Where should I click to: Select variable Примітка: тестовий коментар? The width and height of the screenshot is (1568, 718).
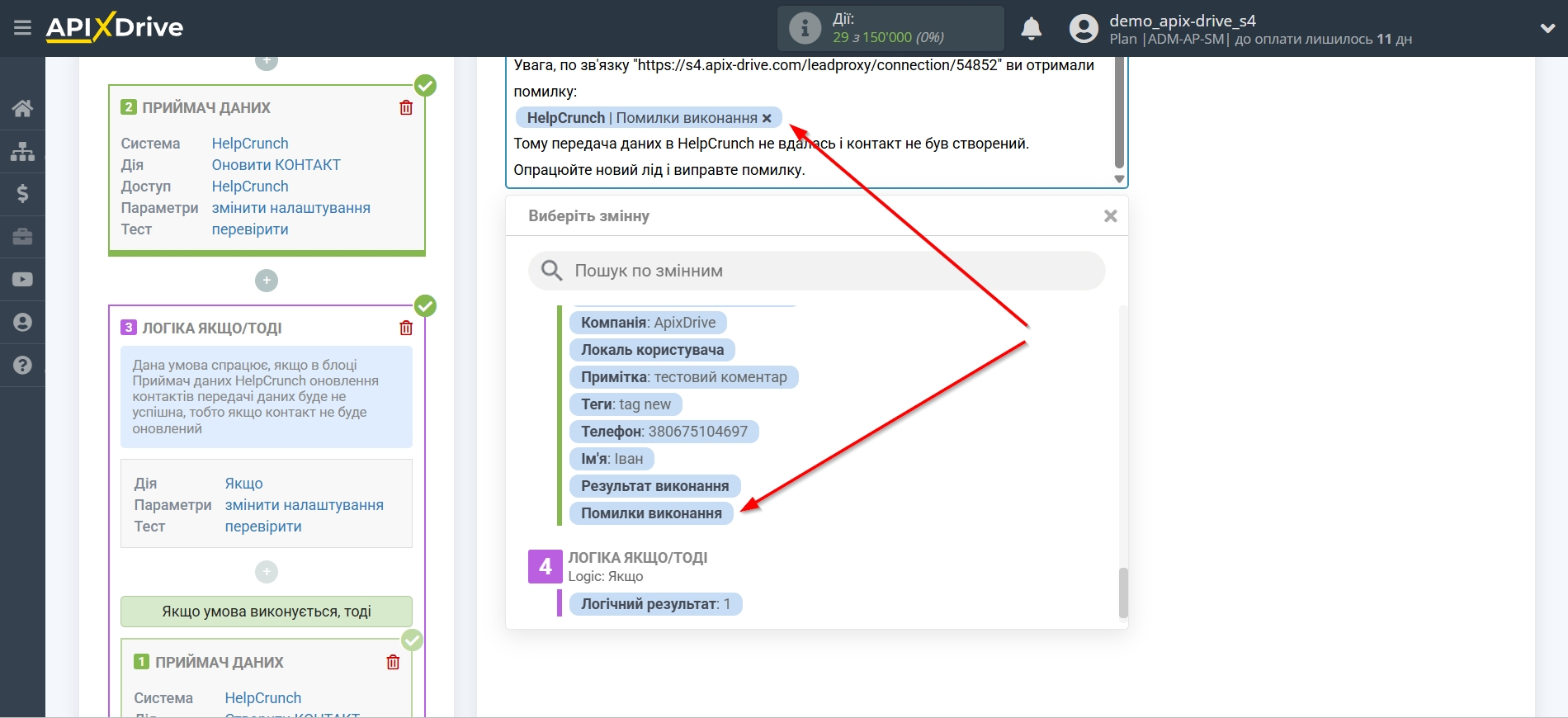click(x=683, y=377)
